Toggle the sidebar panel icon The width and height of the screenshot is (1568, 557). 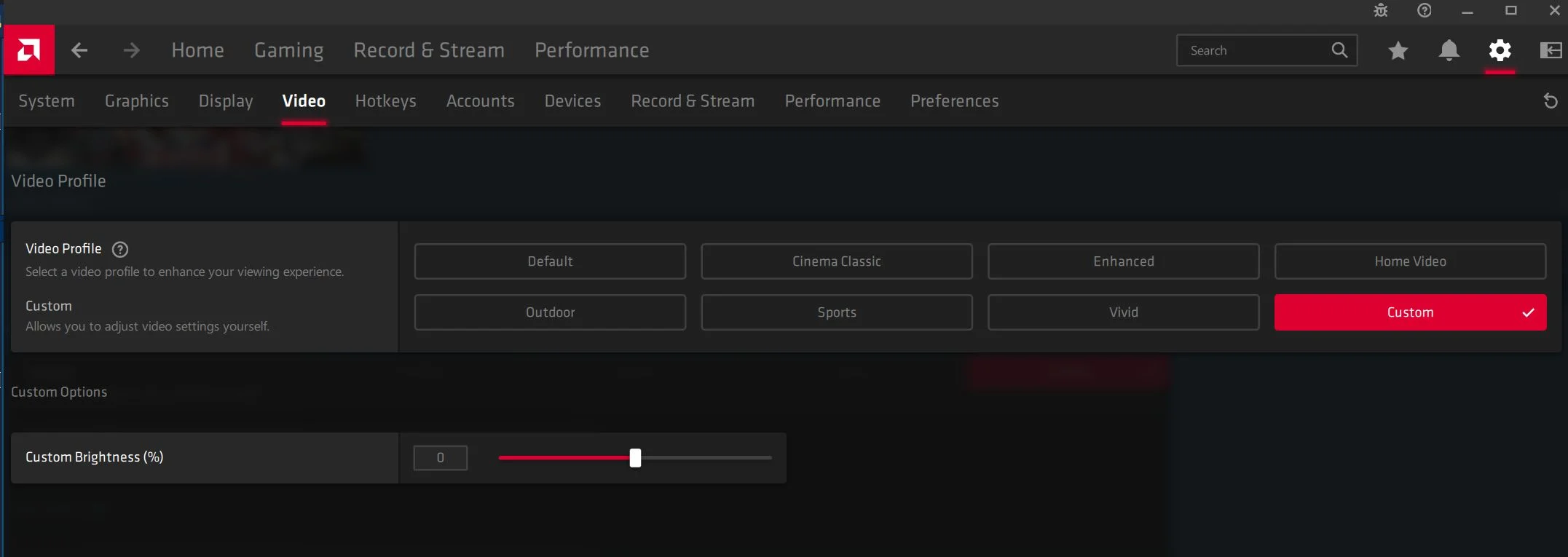(1551, 50)
